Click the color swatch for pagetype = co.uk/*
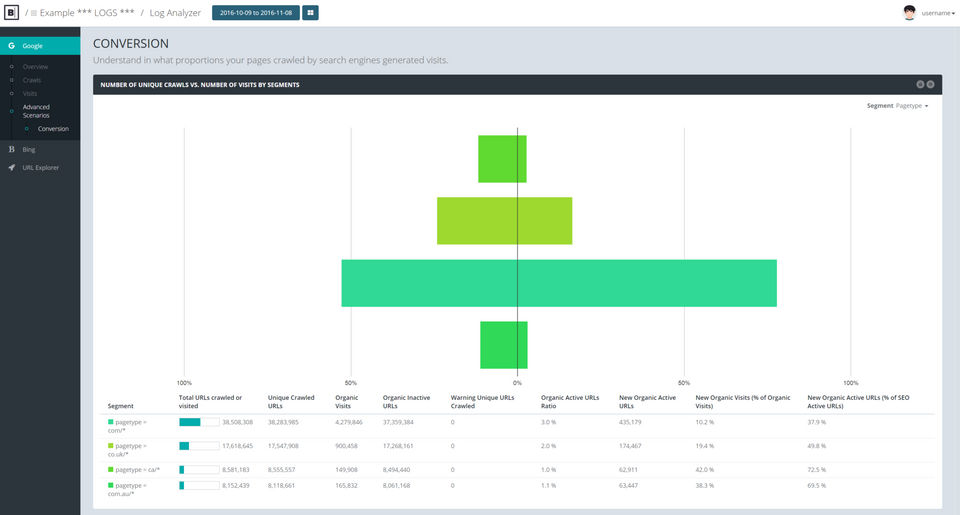Viewport: 960px width, 515px height. (x=111, y=446)
